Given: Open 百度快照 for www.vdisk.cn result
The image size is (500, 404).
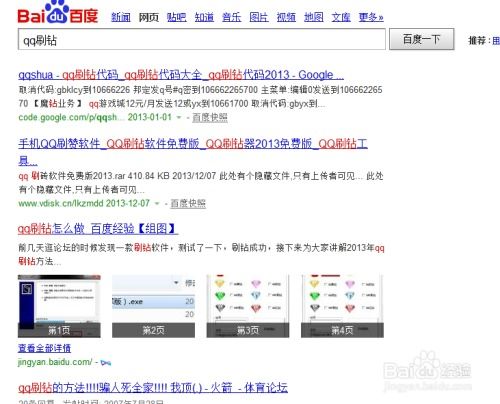Looking at the screenshot, I should pyautogui.click(x=188, y=203).
